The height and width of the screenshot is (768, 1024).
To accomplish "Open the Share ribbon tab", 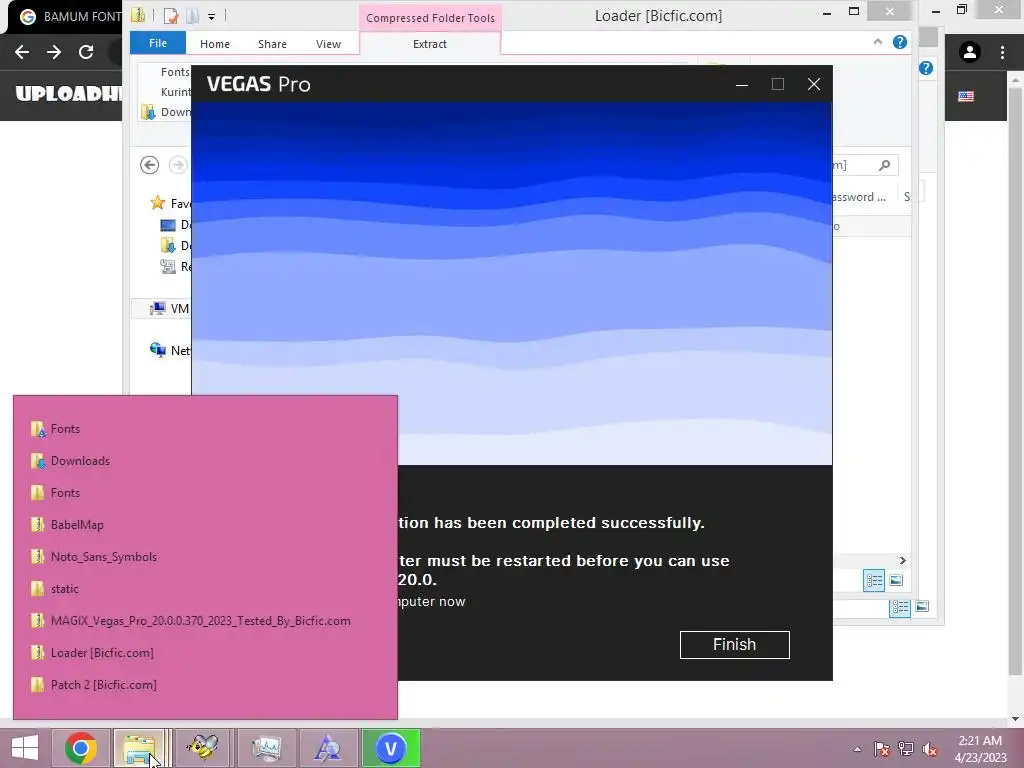I will 272,44.
